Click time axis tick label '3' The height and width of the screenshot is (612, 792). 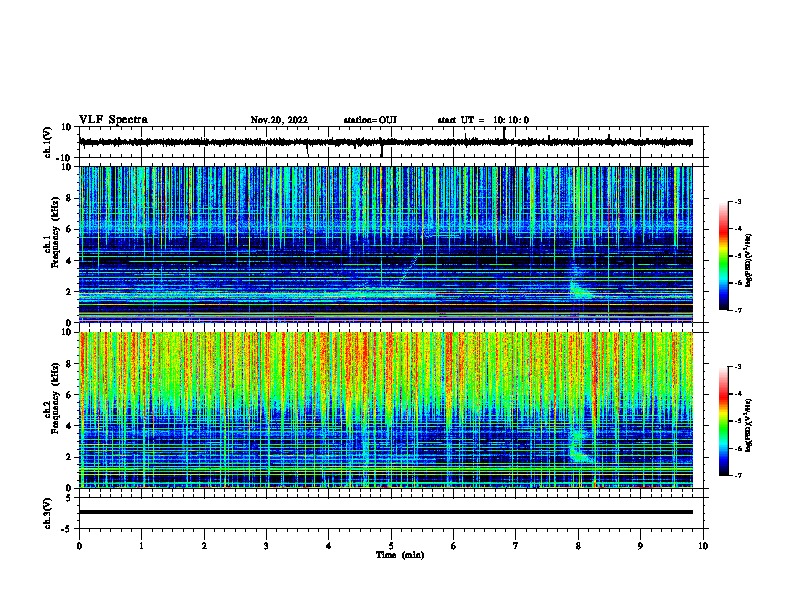tap(266, 546)
